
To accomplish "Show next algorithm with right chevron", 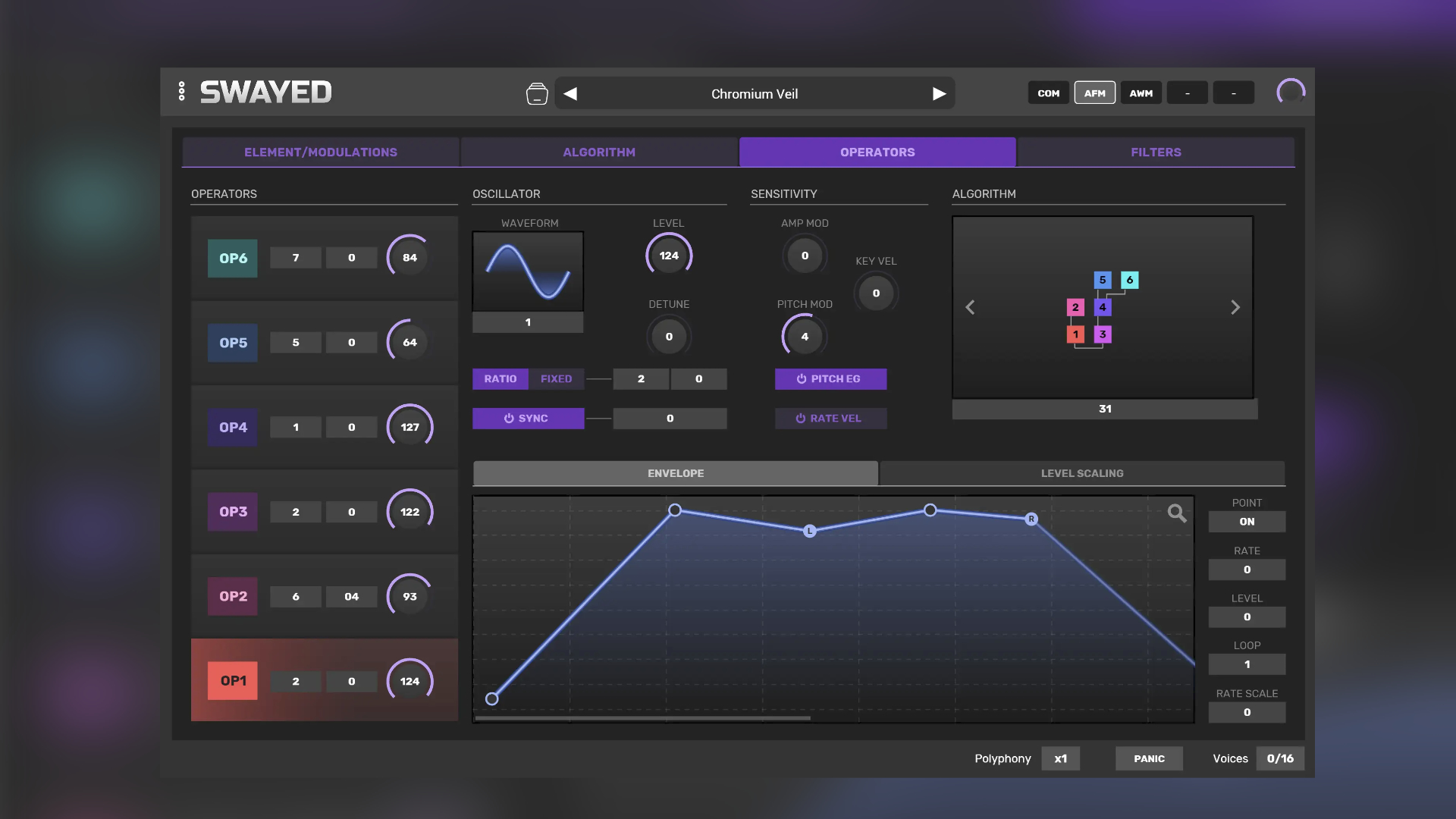I will point(1235,307).
